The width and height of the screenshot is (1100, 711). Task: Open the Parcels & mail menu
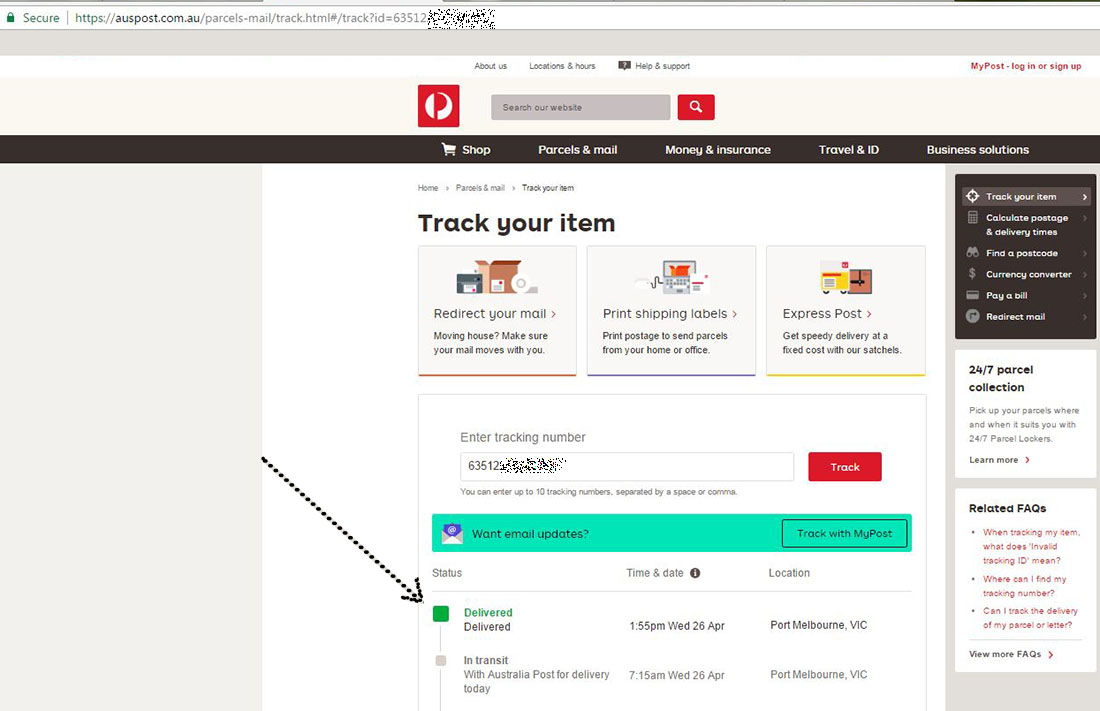[x=577, y=149]
